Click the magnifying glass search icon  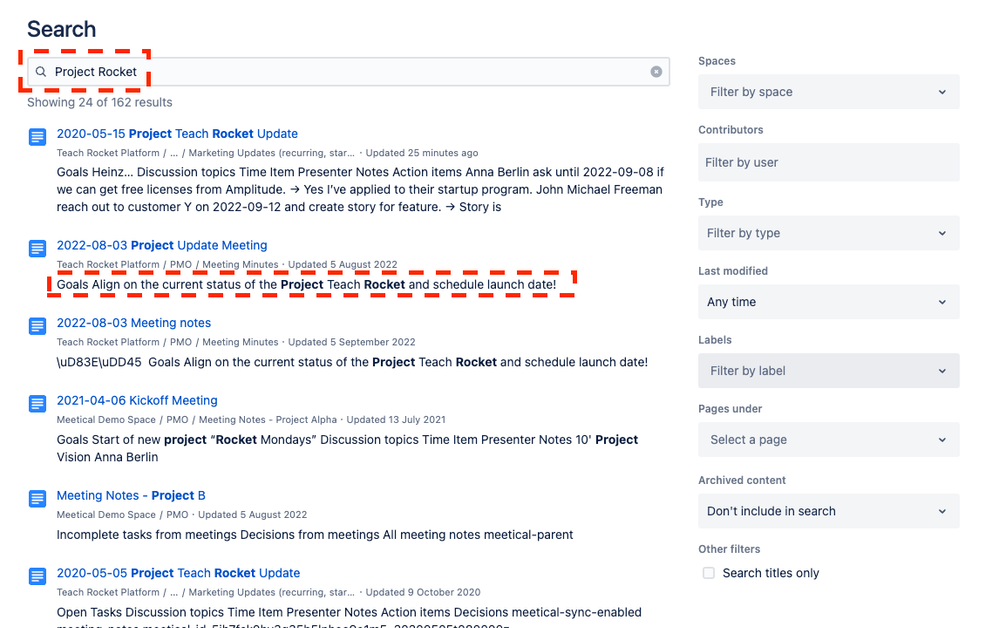coord(40,71)
